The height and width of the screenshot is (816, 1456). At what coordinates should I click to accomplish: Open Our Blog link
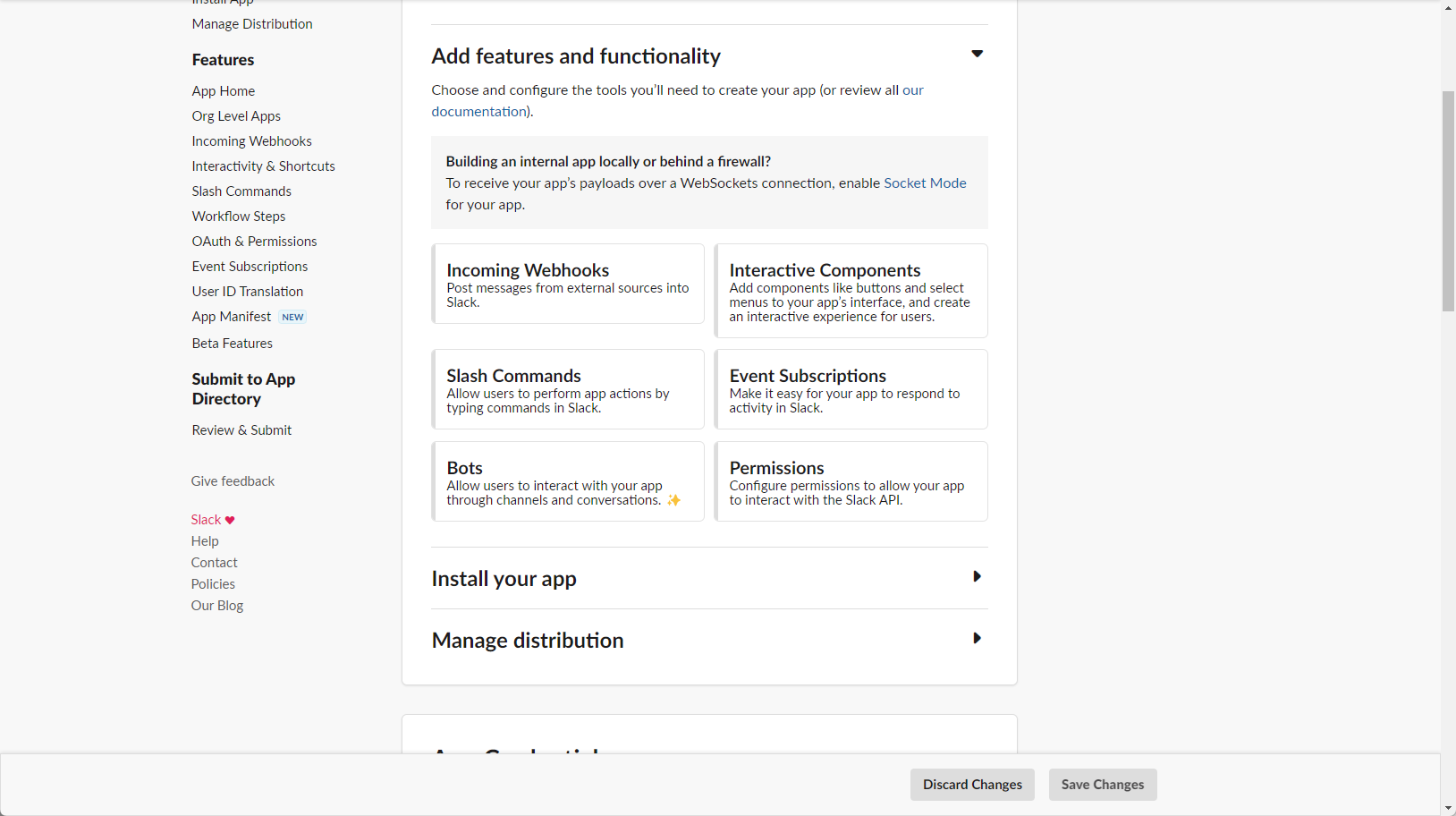point(217,606)
